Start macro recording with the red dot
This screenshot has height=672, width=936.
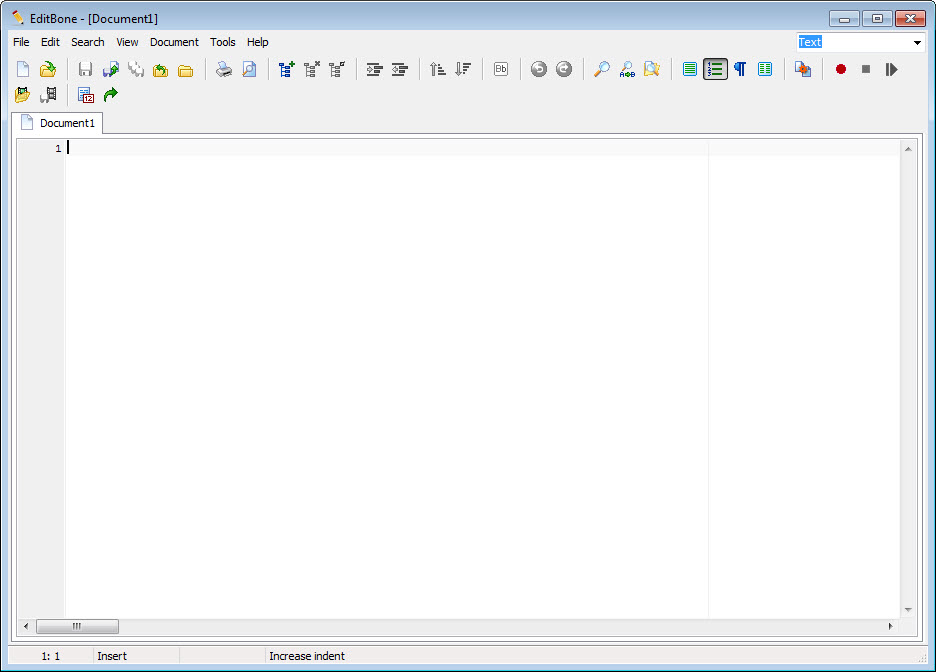pos(841,70)
